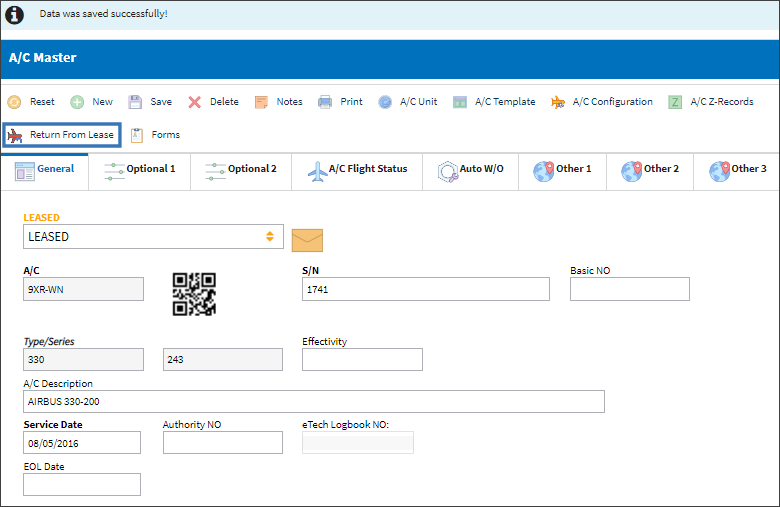Click the Forms button label

pos(166,134)
